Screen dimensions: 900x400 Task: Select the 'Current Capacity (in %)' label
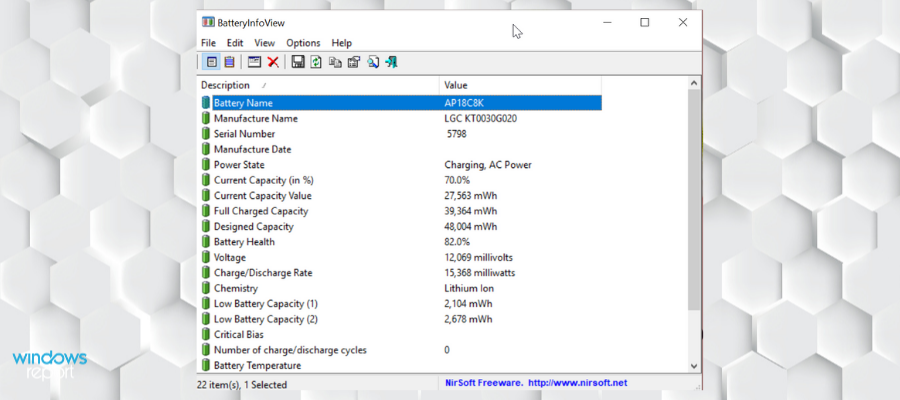(x=264, y=180)
